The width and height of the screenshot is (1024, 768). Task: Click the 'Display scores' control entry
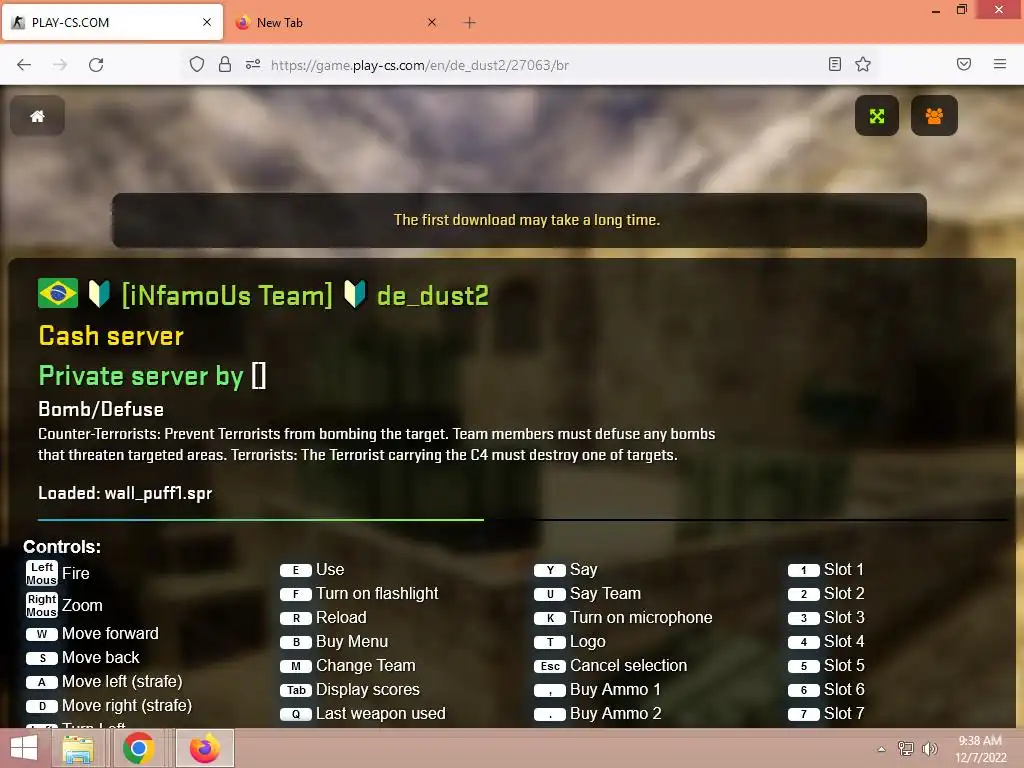point(350,690)
